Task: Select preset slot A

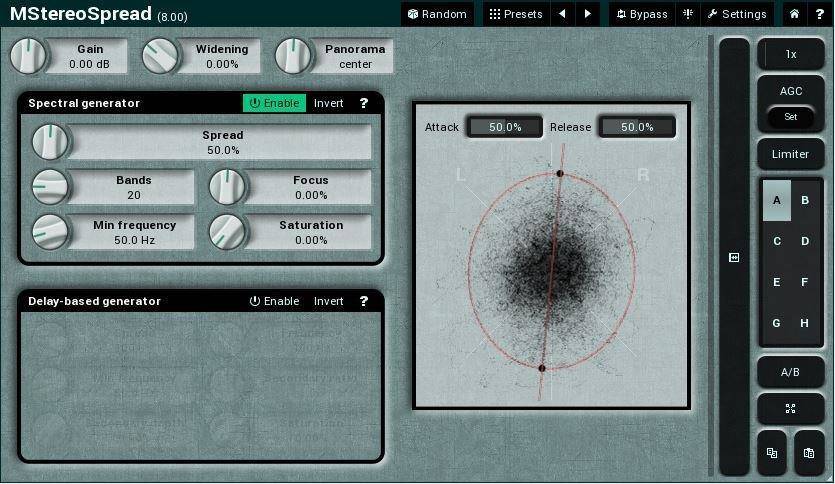Action: (x=776, y=200)
